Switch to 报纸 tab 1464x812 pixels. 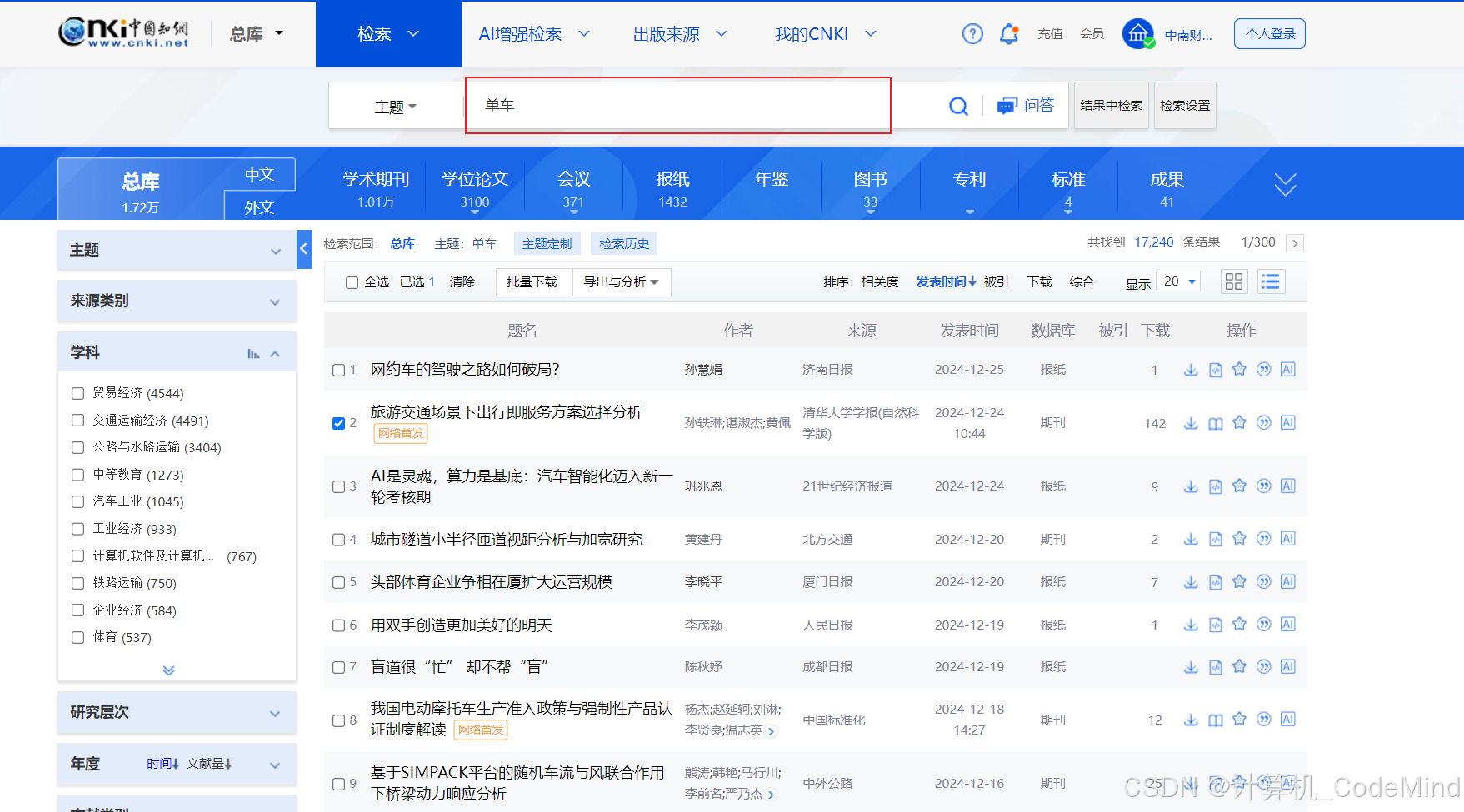672,188
